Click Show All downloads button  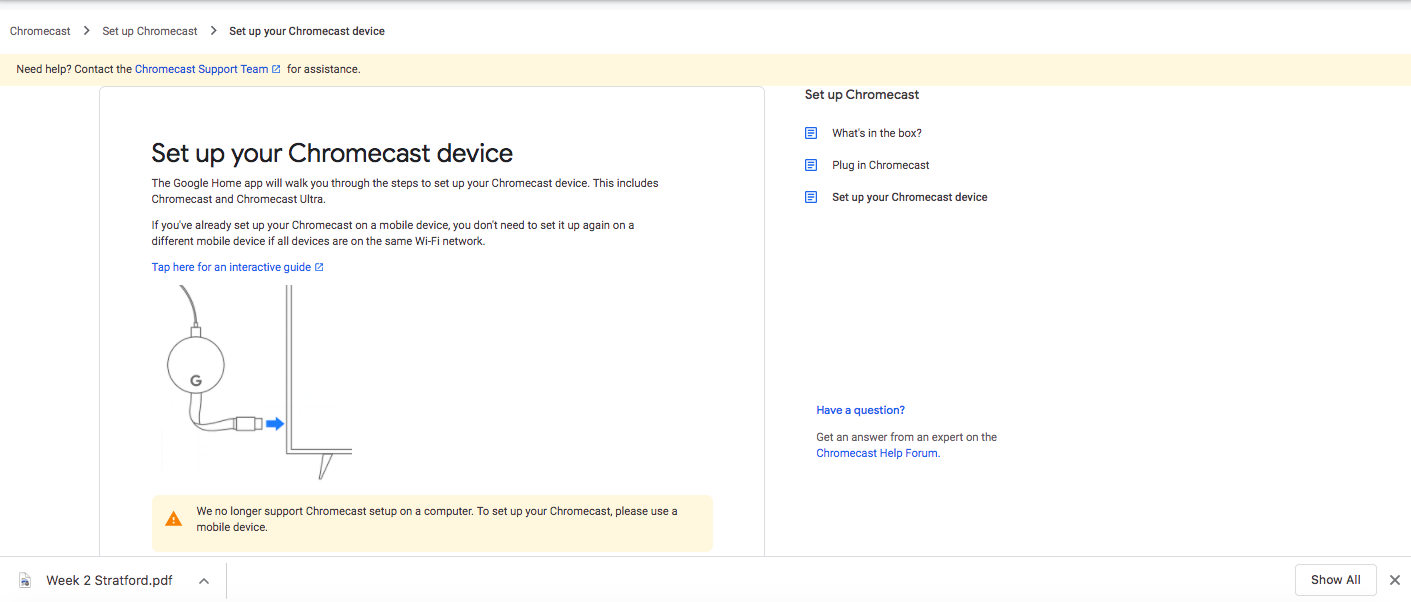click(1336, 580)
